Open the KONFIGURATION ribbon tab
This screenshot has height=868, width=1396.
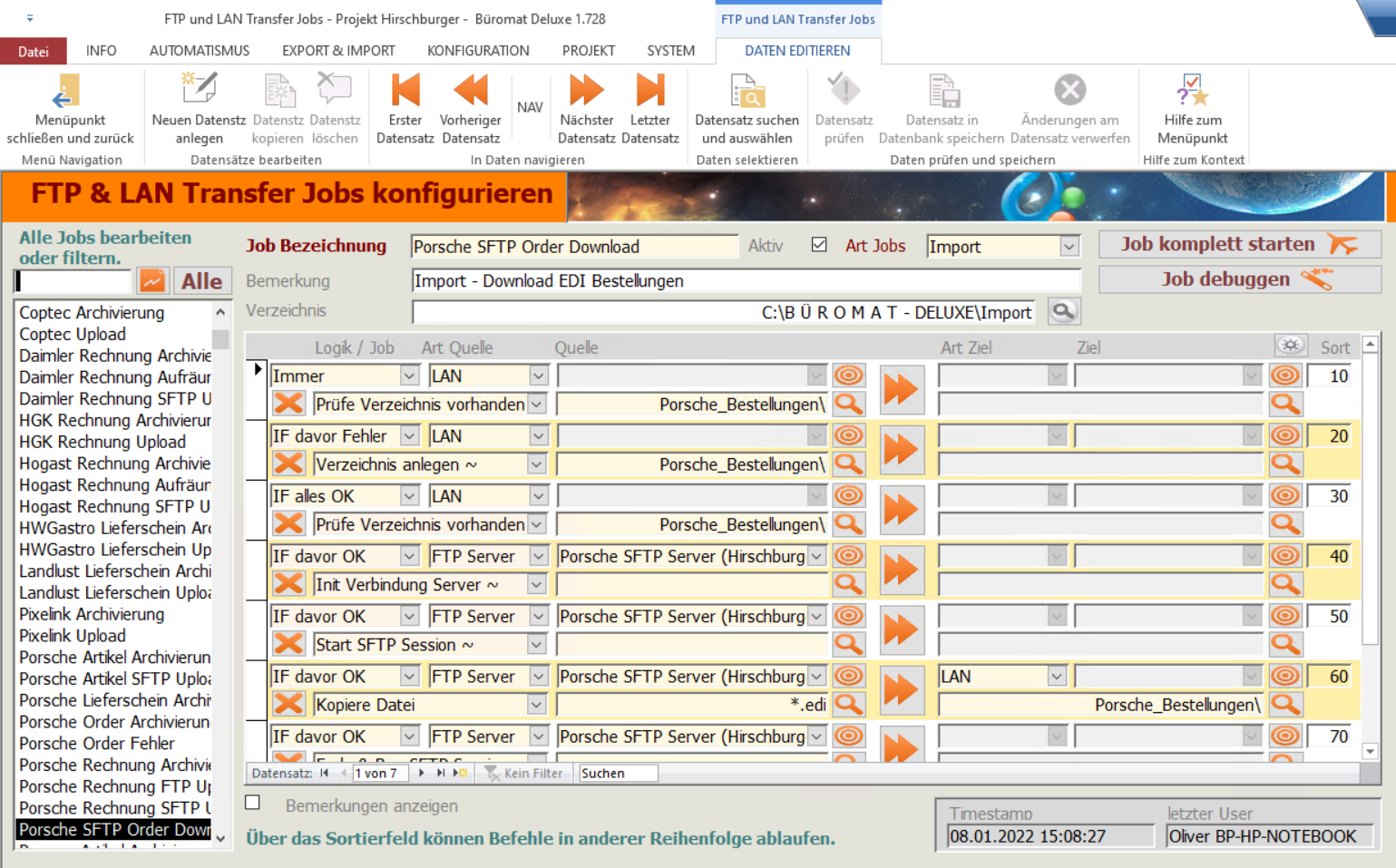pyautogui.click(x=478, y=51)
